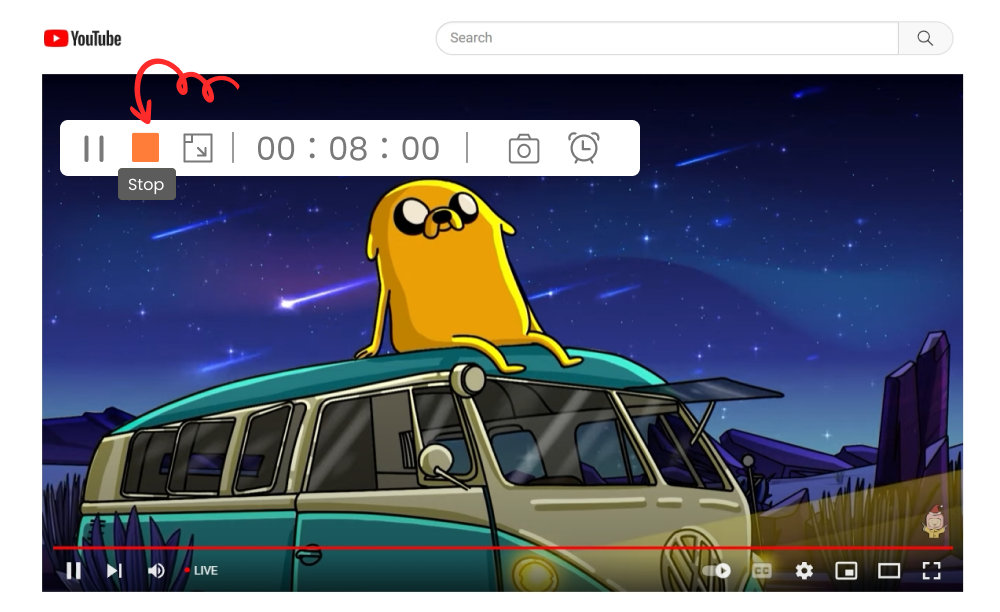1000x612 pixels.
Task: Click inside the YouTube search field
Action: (667, 38)
